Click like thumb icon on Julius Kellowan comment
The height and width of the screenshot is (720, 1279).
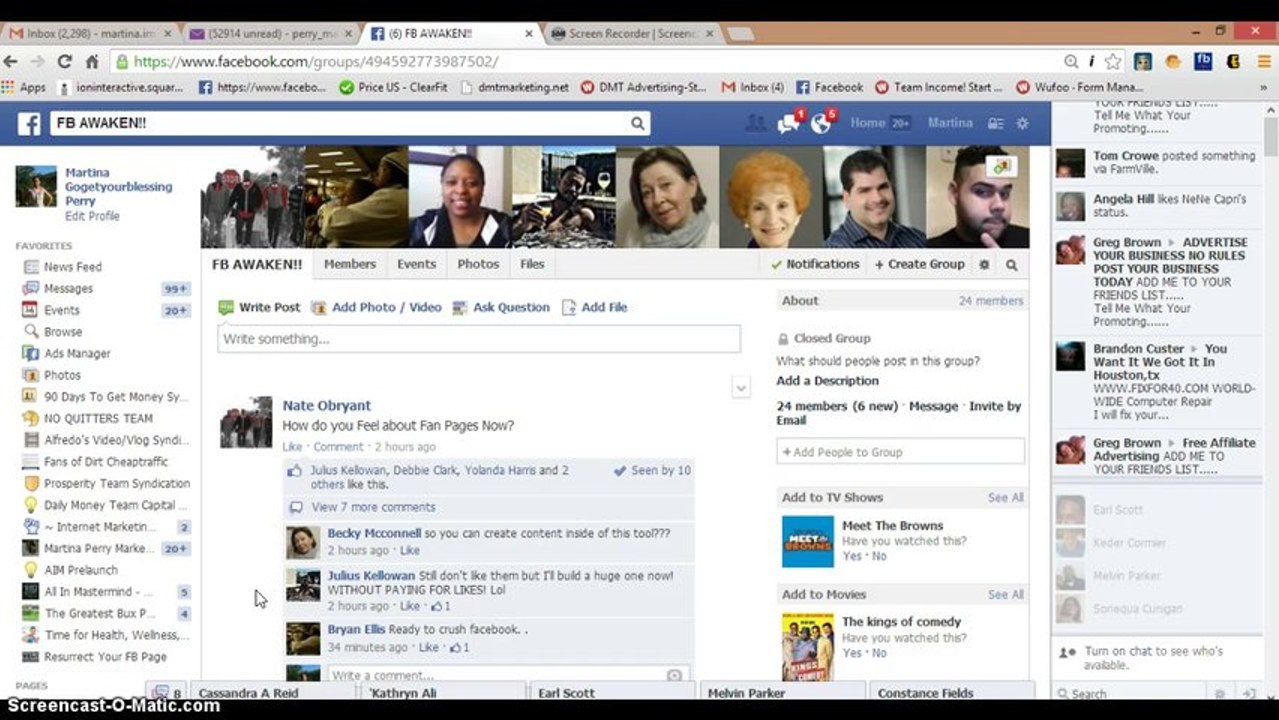(x=435, y=606)
